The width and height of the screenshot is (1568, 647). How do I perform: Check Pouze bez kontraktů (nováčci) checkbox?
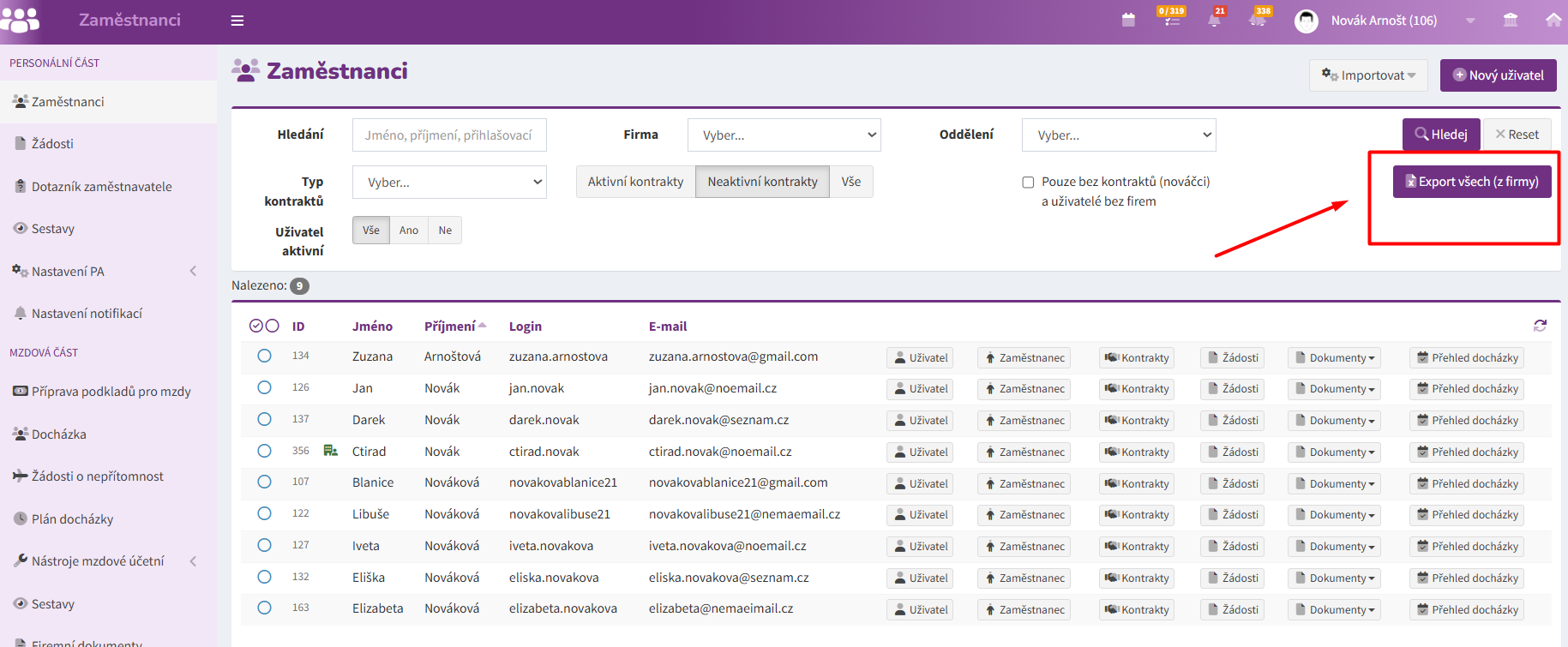[x=1028, y=183]
